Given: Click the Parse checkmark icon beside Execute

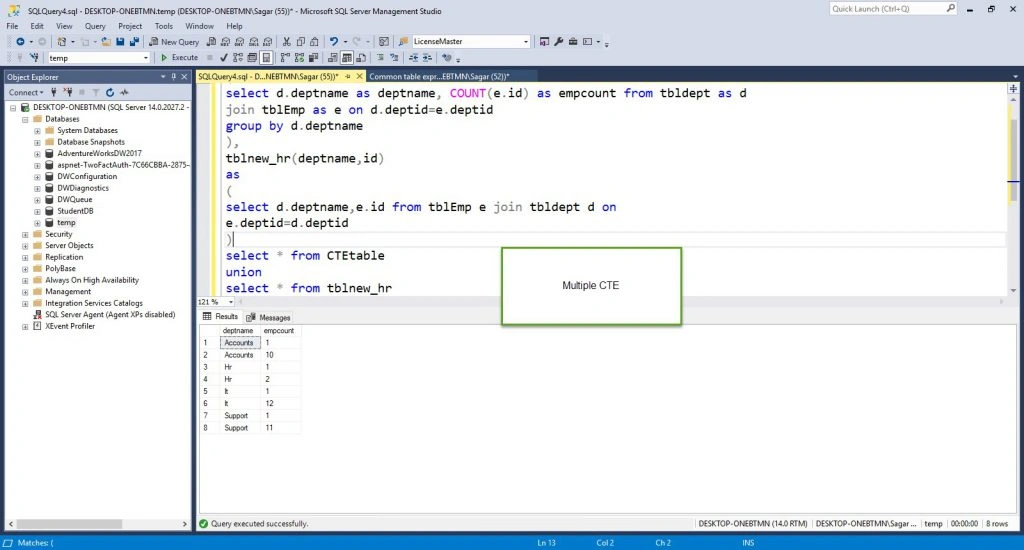Looking at the screenshot, I should coord(224,57).
